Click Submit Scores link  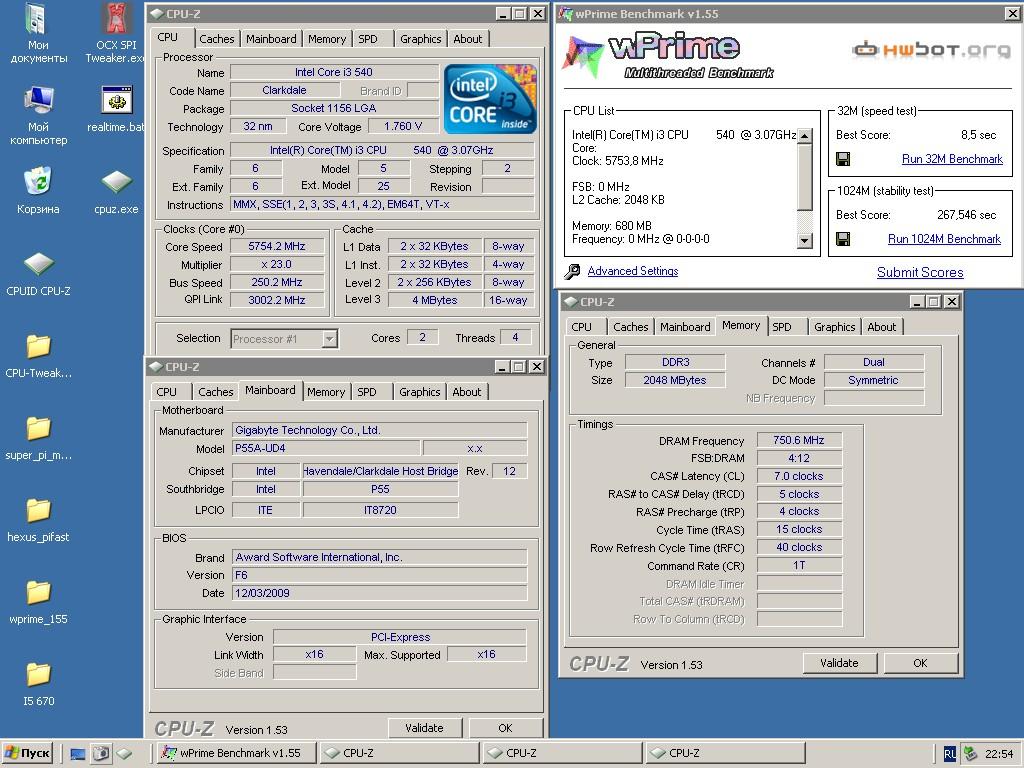[920, 272]
